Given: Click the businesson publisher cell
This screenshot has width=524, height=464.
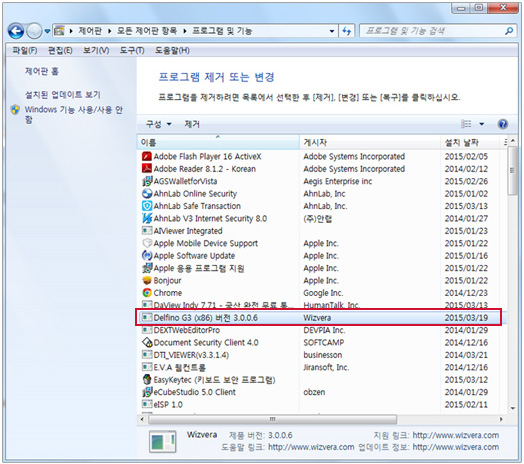Looking at the screenshot, I should 323,355.
